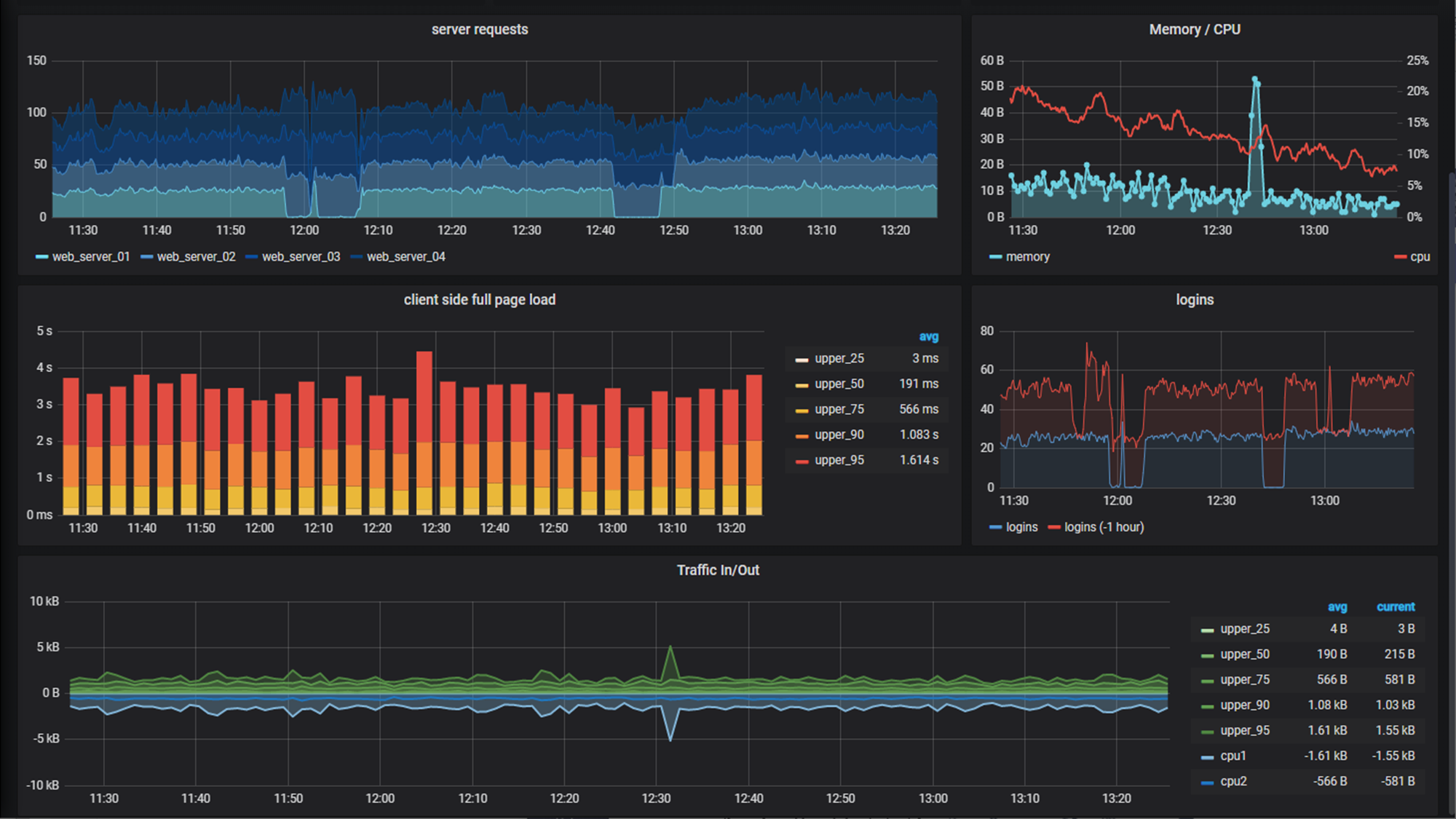Image resolution: width=1456 pixels, height=819 pixels.
Task: Click upper_25 color swatch in page load legend
Action: click(x=802, y=360)
